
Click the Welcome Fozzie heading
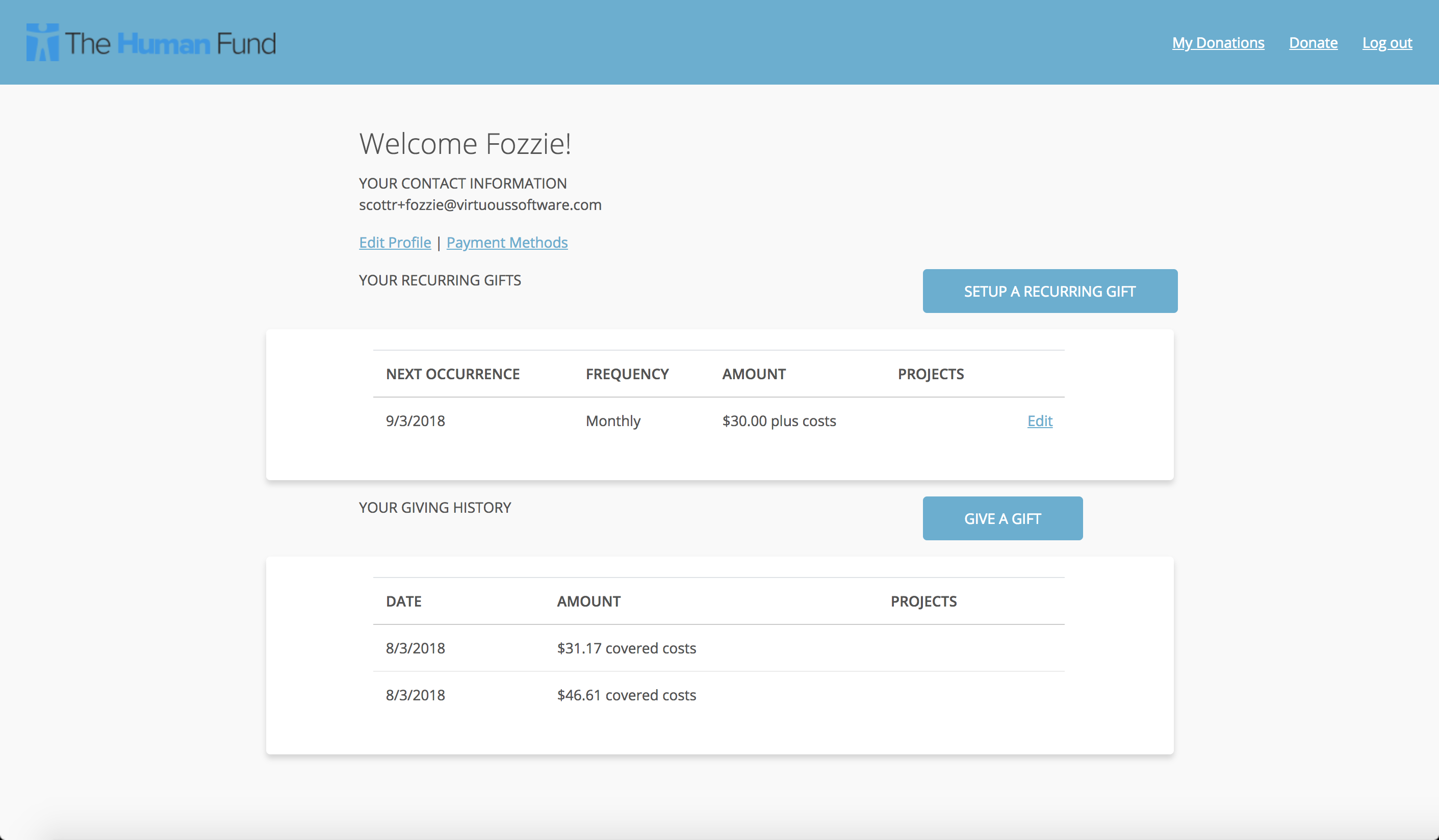tap(465, 144)
